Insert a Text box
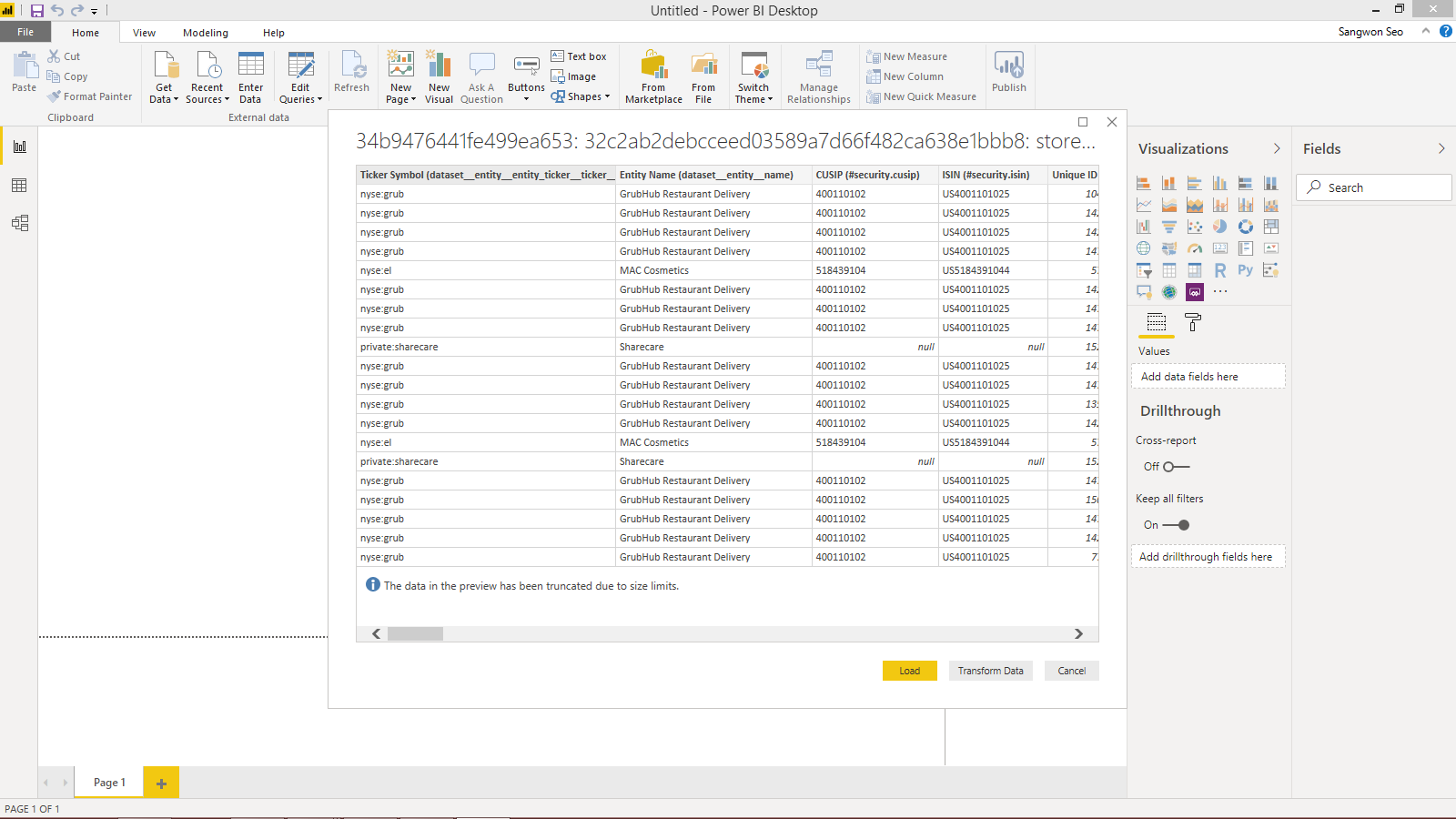The width and height of the screenshot is (1456, 819). pos(579,56)
